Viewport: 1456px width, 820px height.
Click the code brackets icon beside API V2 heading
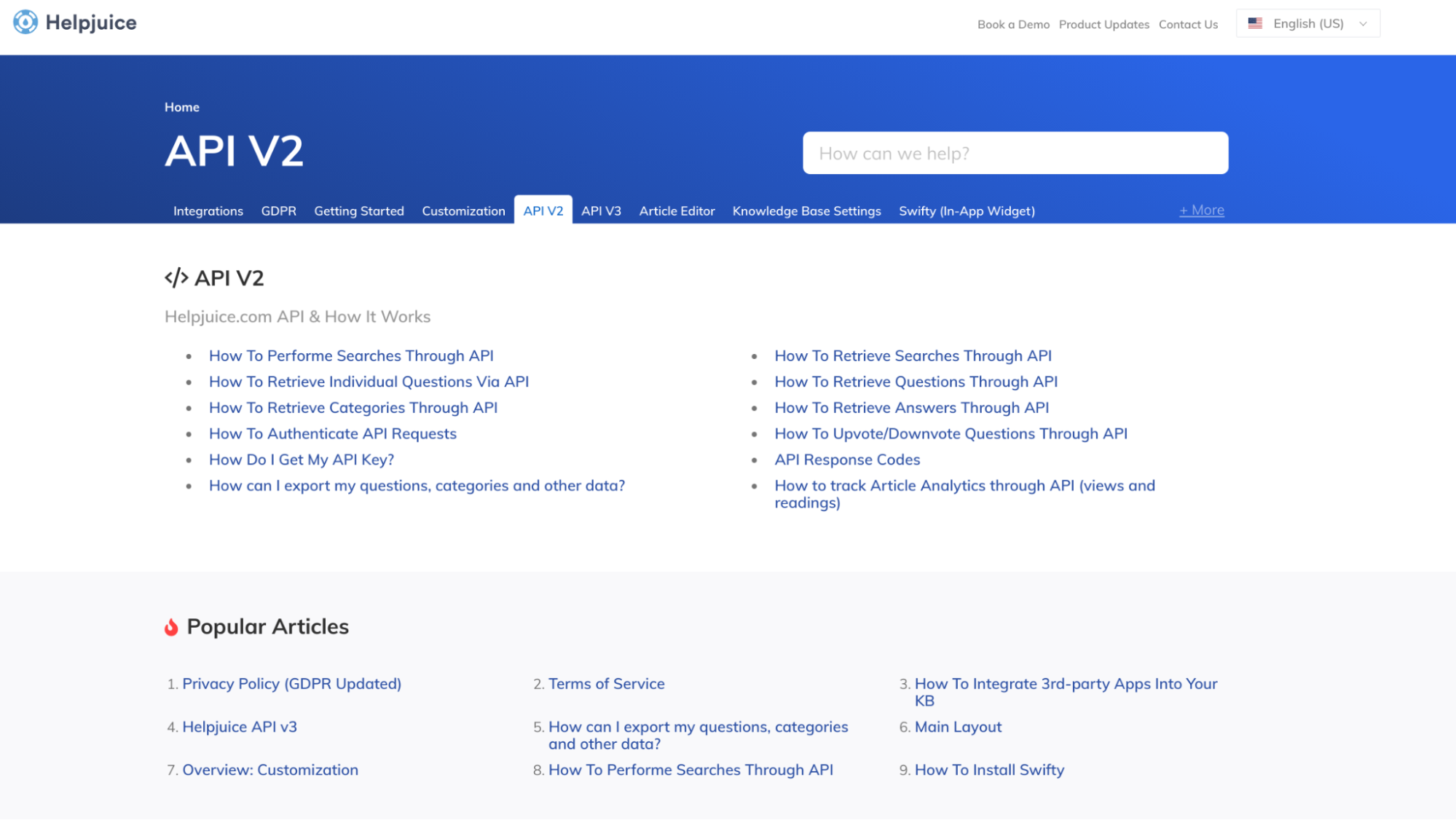tap(176, 277)
